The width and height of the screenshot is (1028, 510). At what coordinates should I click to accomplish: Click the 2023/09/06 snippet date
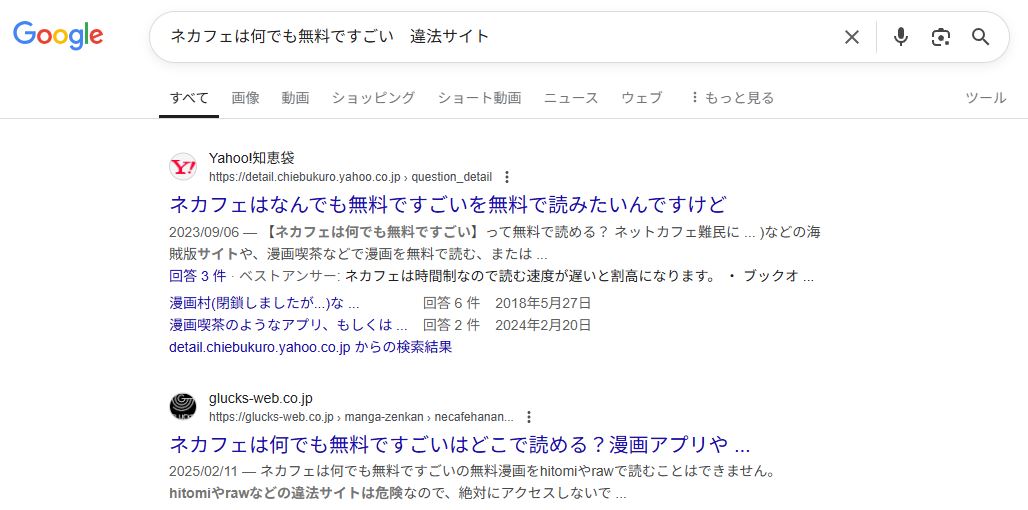(204, 232)
